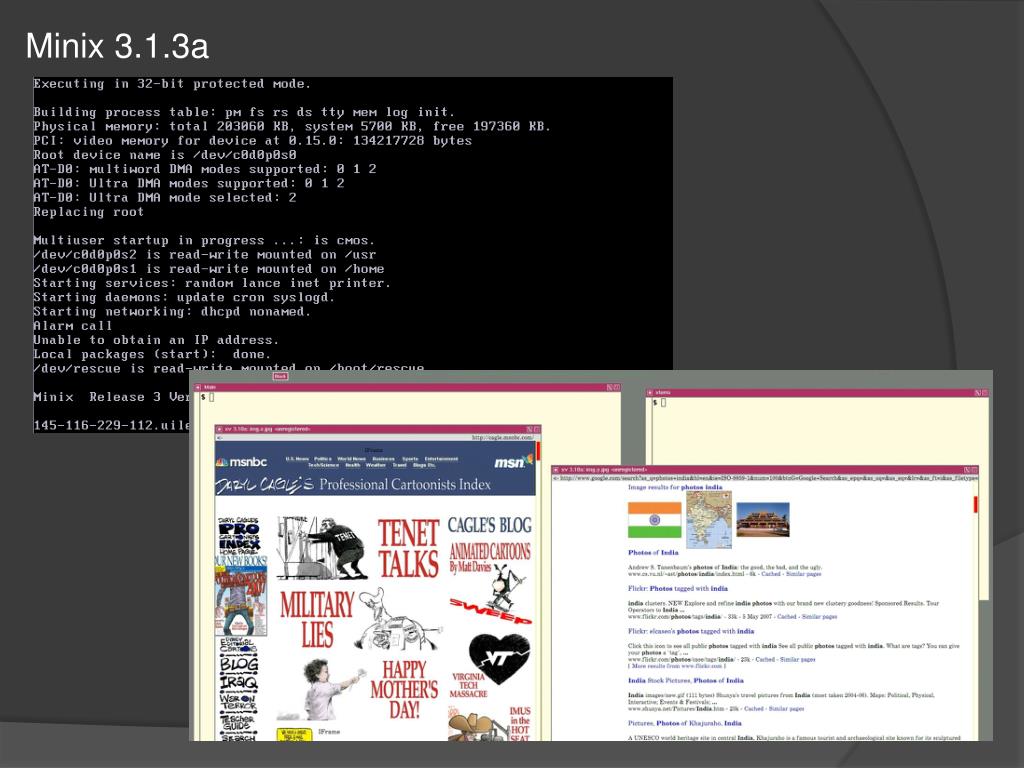Open the Tenet Talks cartoon headline
The image size is (1024, 768).
tap(409, 549)
